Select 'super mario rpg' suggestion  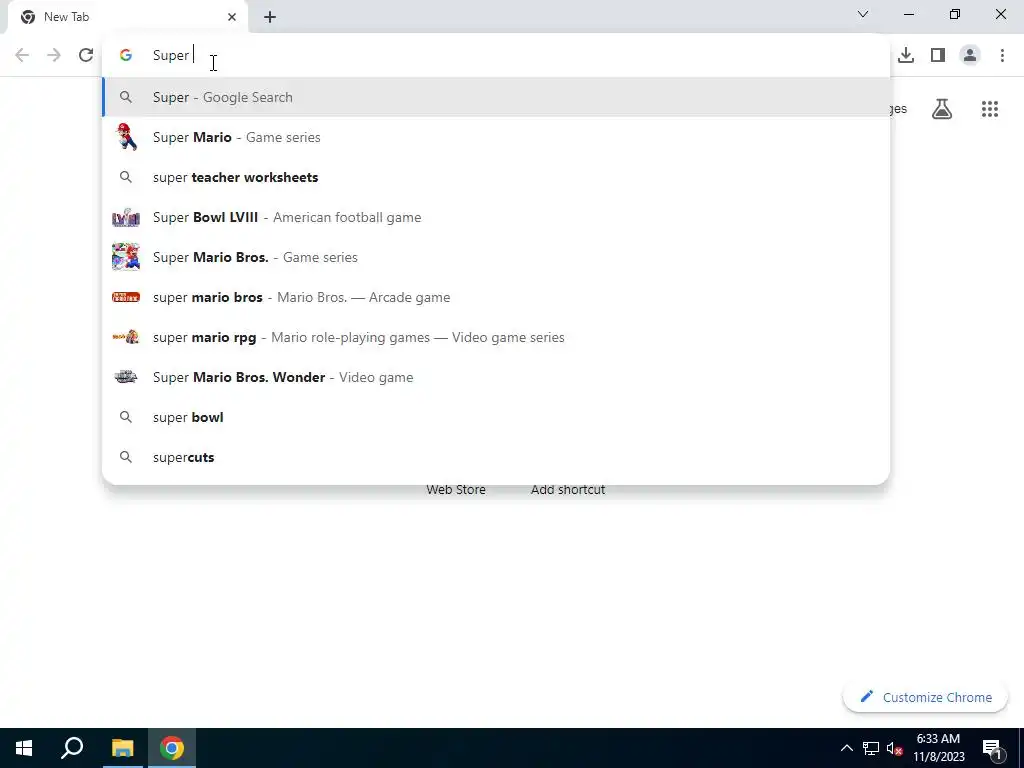pos(496,337)
